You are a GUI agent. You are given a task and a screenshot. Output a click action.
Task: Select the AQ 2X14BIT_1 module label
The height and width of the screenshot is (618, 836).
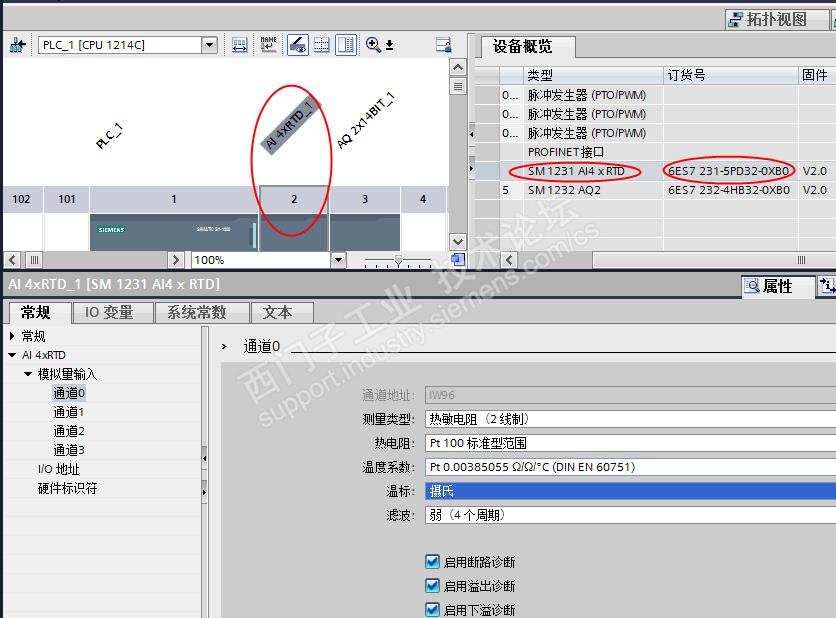coord(366,121)
